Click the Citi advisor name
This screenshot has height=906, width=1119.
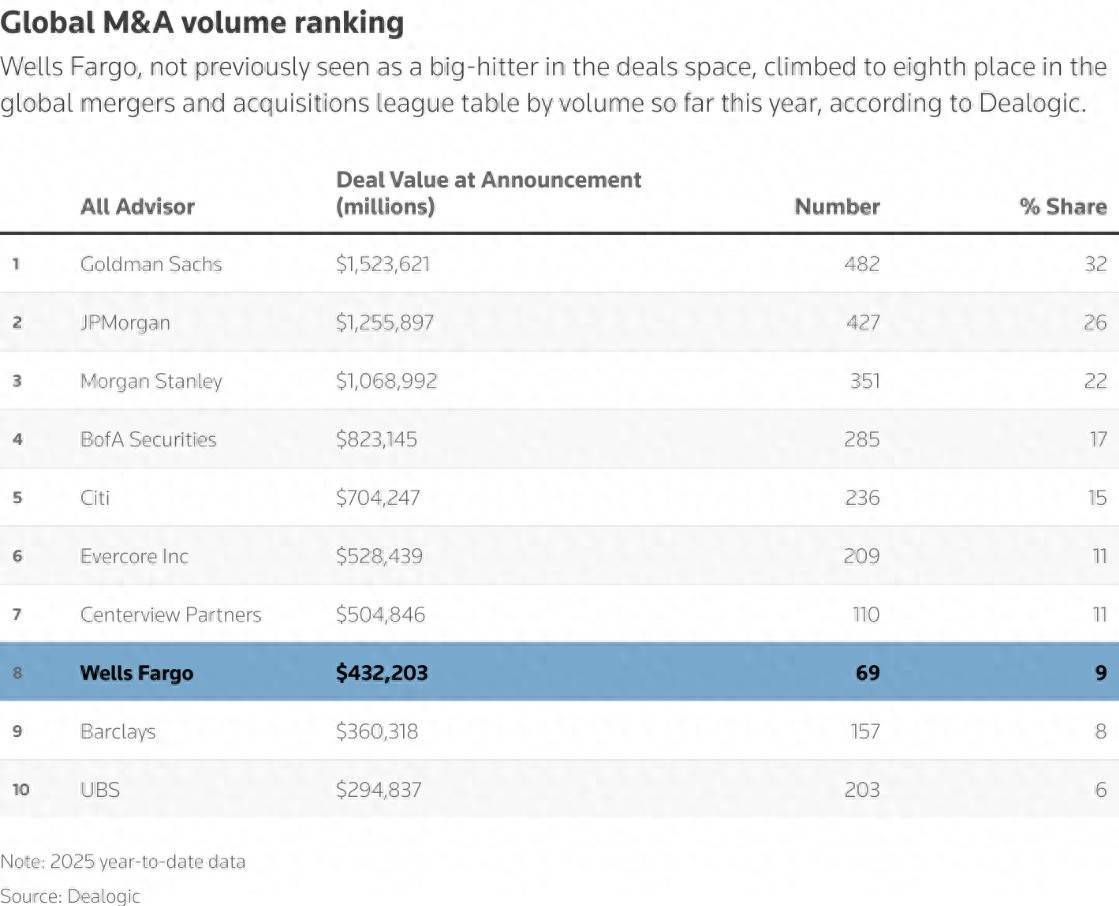(x=95, y=497)
